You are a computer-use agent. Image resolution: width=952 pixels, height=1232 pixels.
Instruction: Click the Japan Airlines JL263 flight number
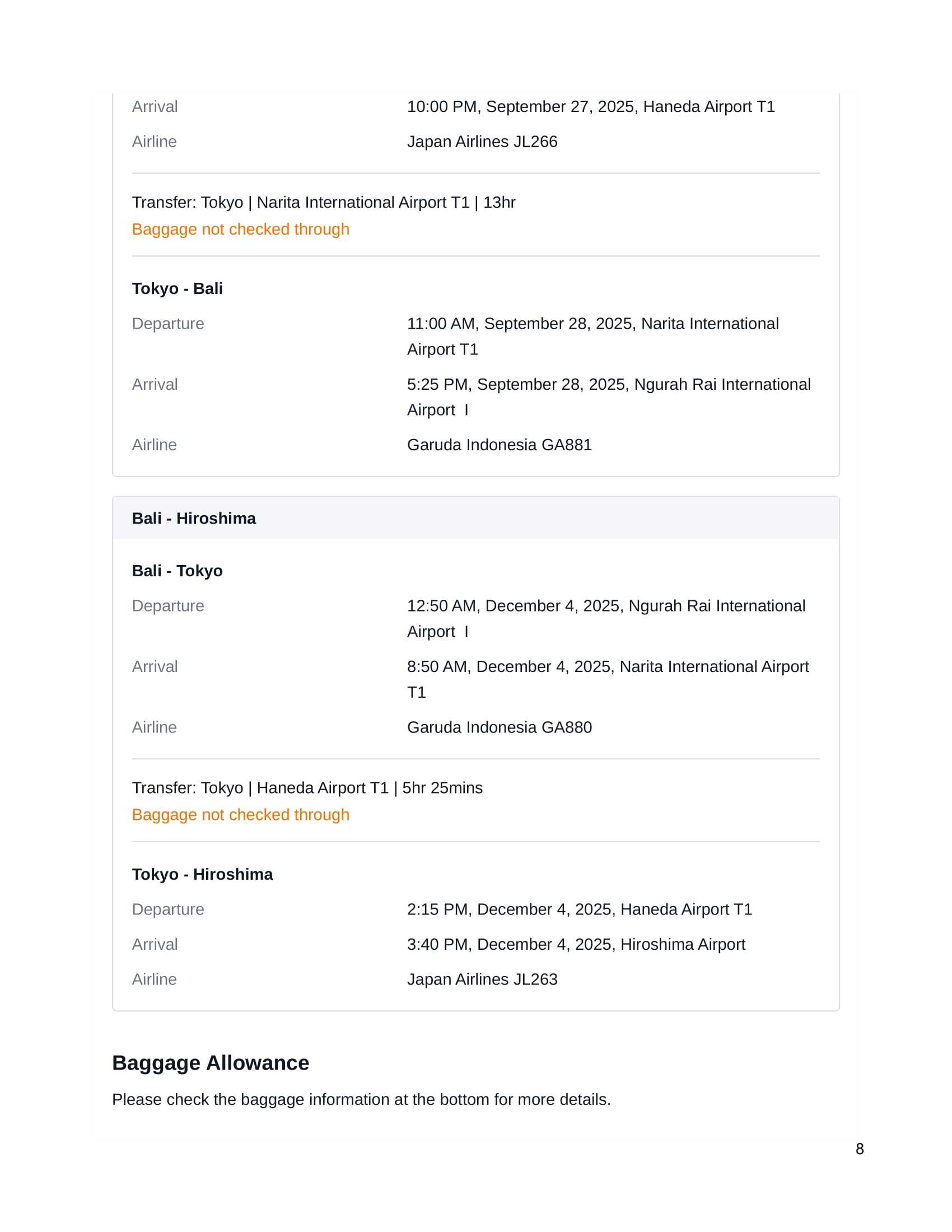482,979
